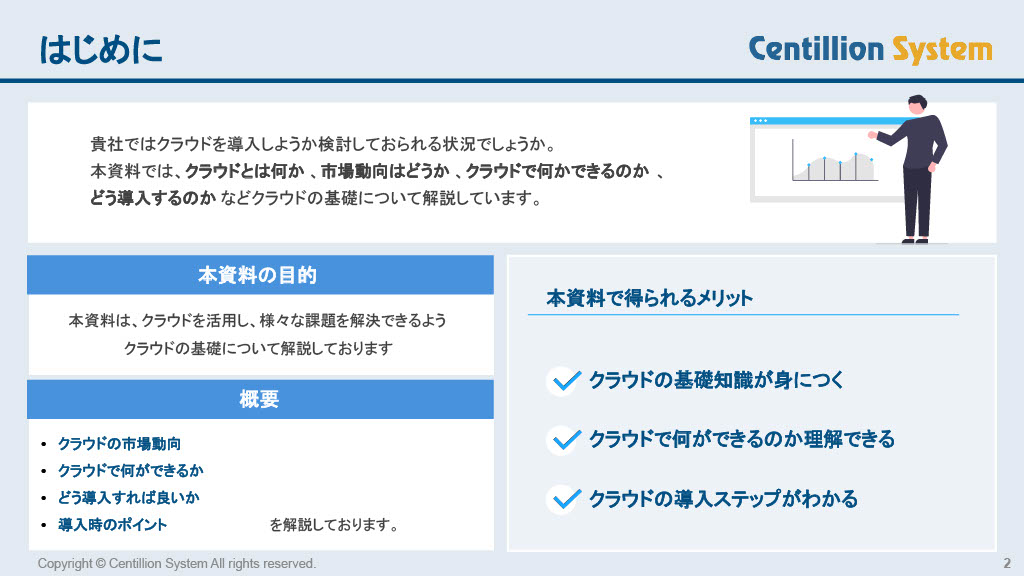
Task: Click the line chart in the illustration
Action: [x=834, y=165]
